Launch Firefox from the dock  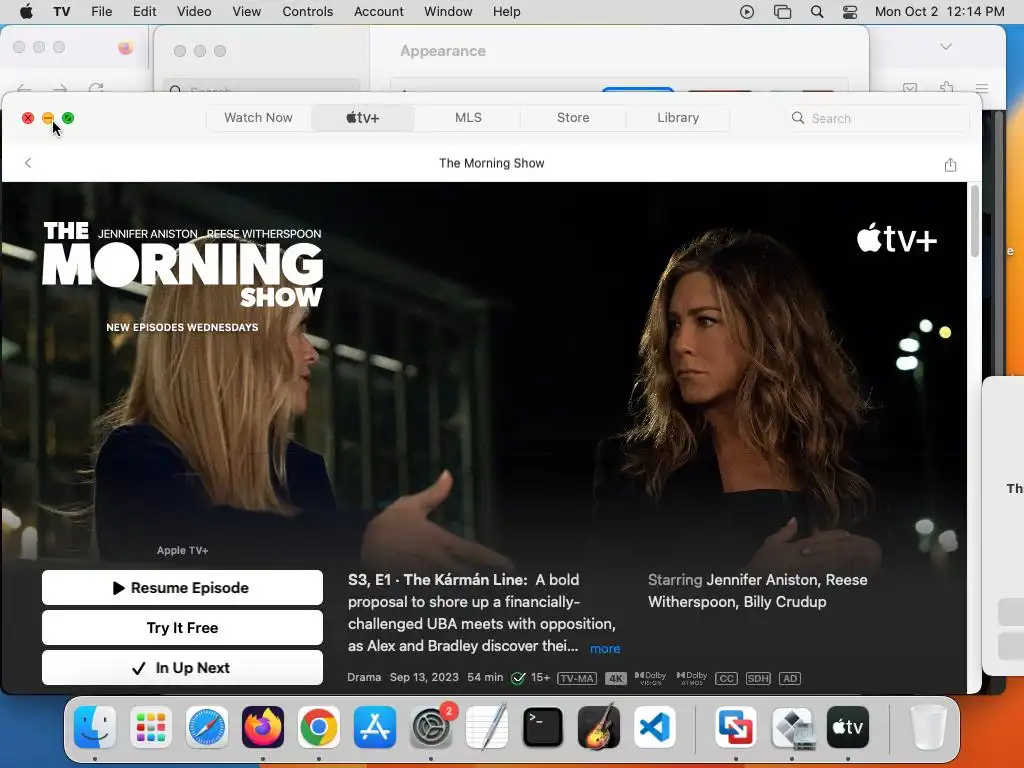click(x=263, y=726)
